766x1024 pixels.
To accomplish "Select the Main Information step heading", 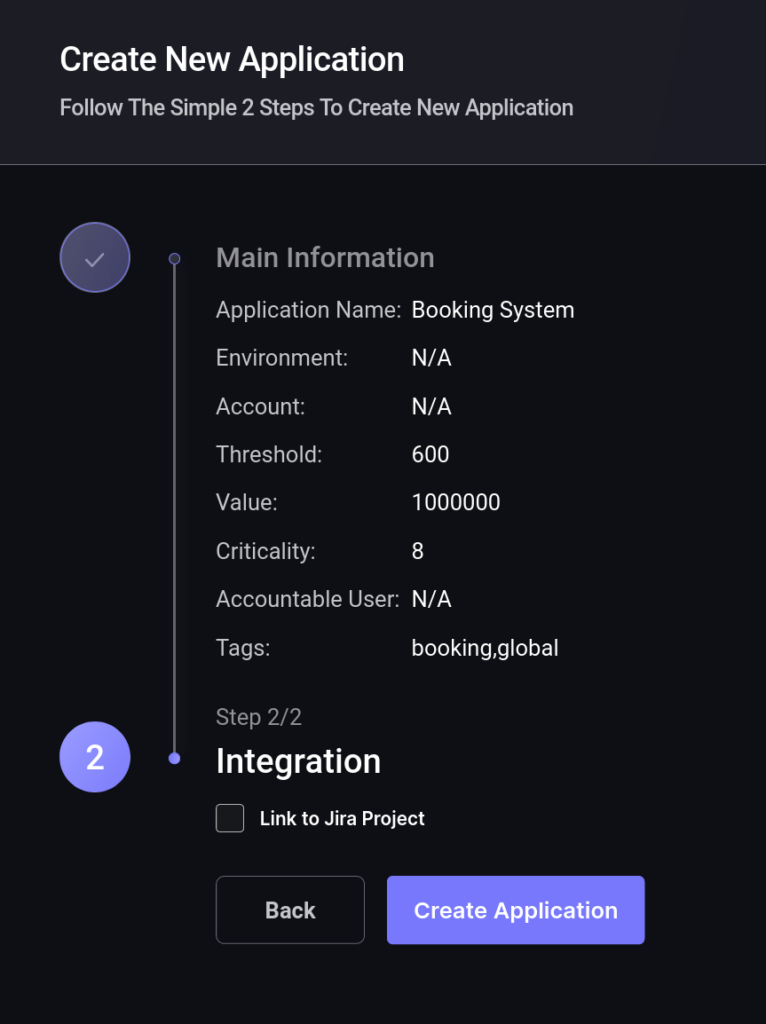I will tap(325, 257).
